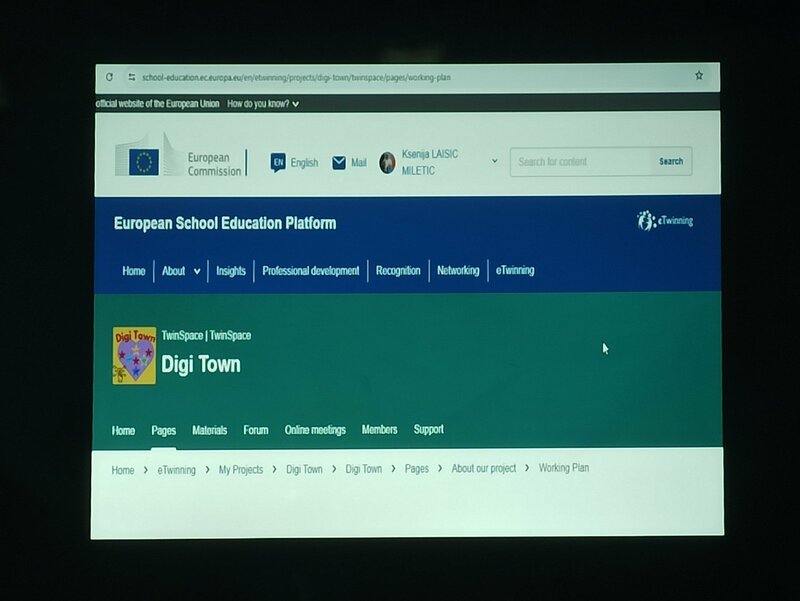Open the Mail link text
Image resolution: width=800 pixels, height=601 pixels.
359,163
